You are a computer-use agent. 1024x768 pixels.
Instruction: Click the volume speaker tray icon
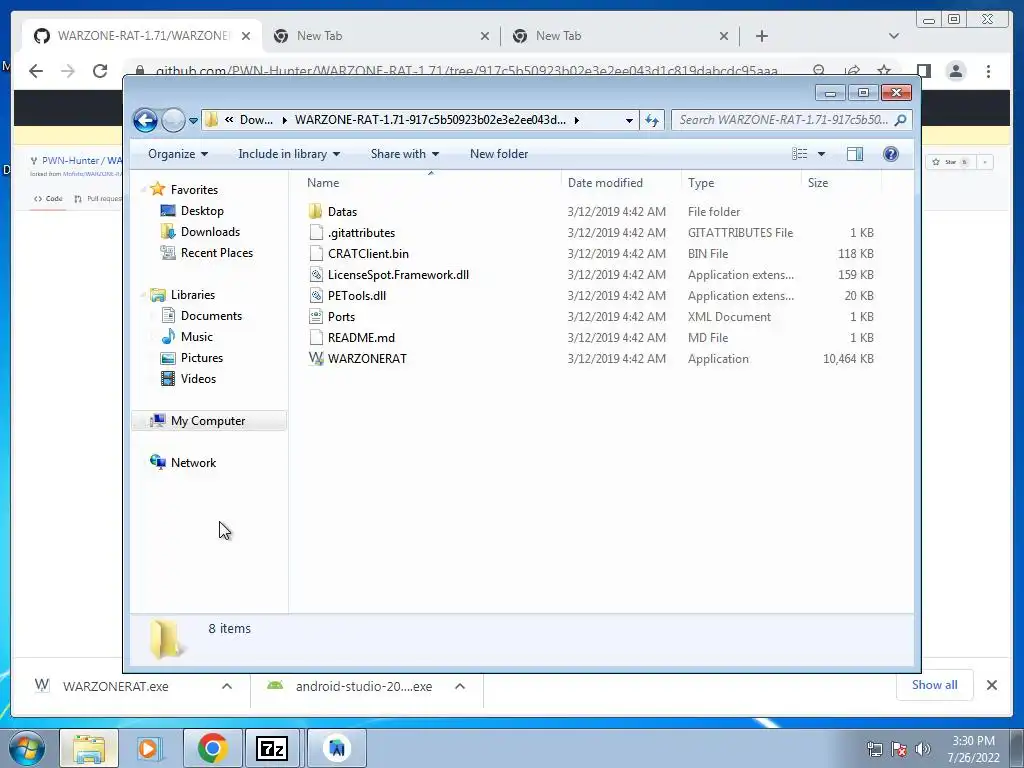point(923,749)
